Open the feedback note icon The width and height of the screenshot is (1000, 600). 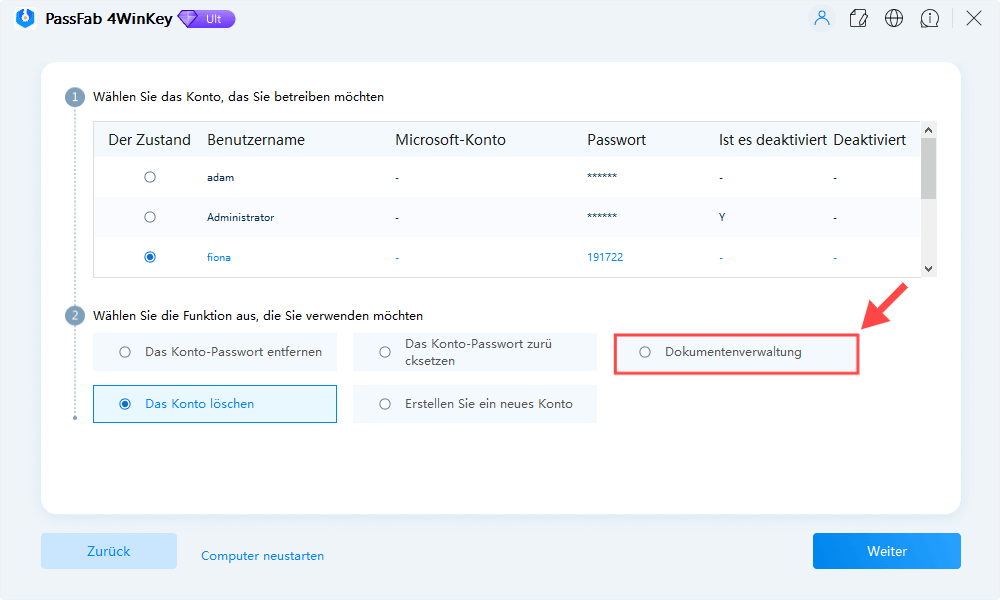[x=858, y=18]
